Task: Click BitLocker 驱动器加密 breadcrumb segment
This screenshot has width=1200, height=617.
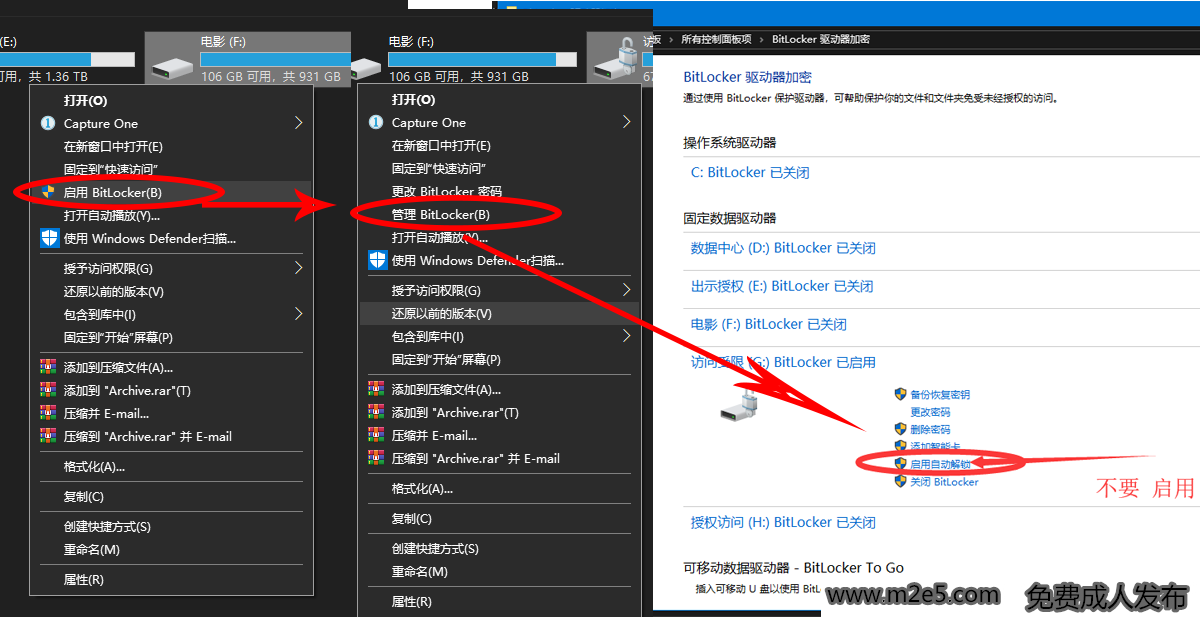Action: click(x=821, y=39)
